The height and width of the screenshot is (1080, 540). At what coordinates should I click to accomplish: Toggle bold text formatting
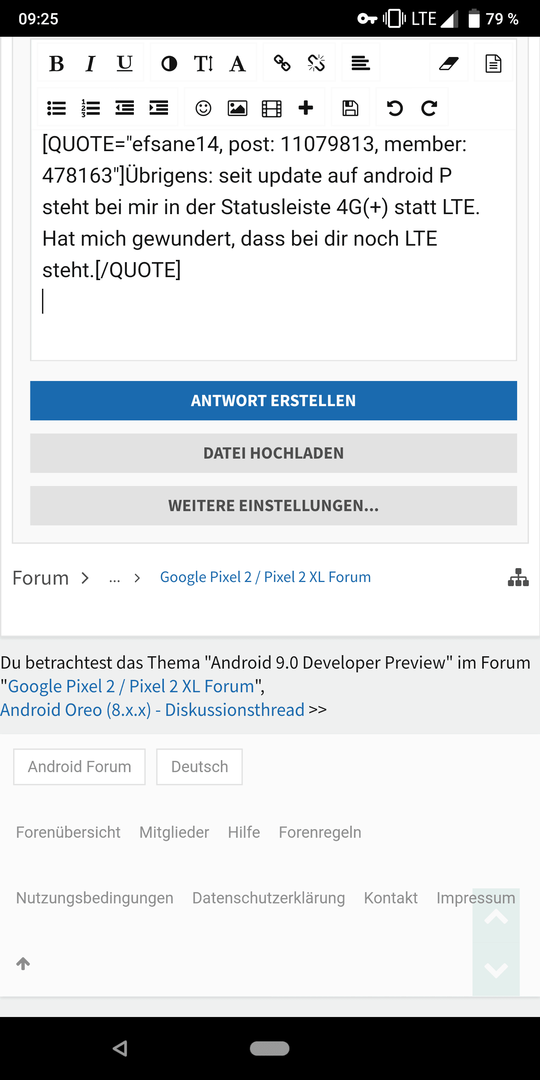coord(56,64)
